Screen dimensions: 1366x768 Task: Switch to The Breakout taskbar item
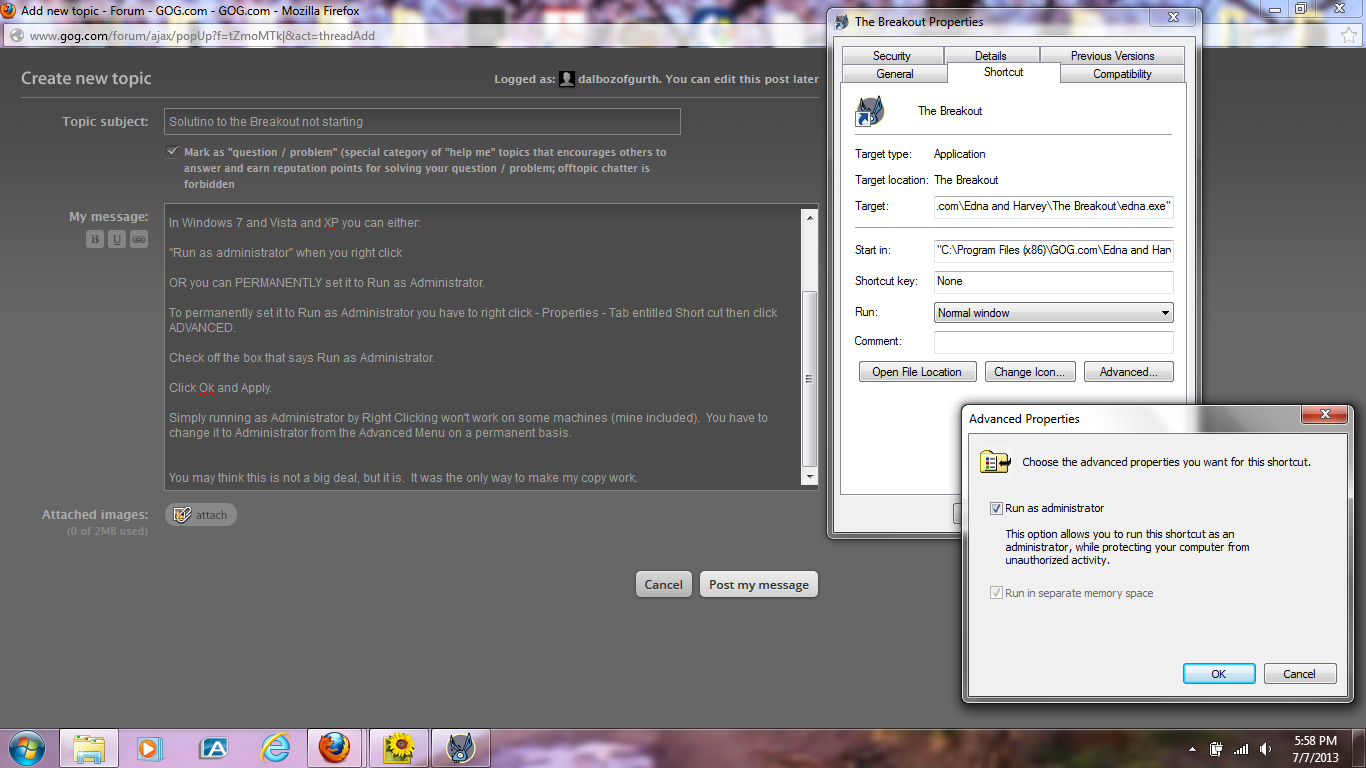[460, 748]
